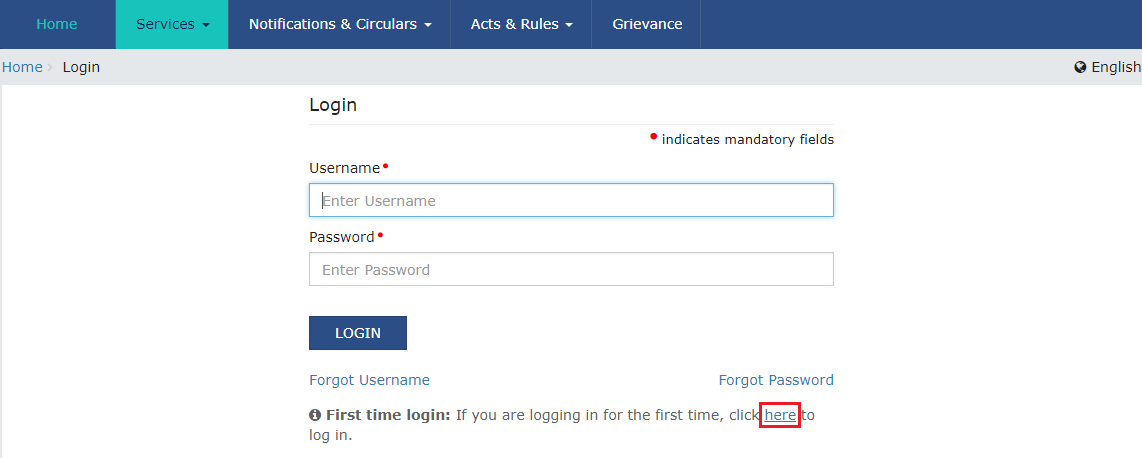1142x458 pixels.
Task: Expand the Acts & Rules dropdown
Action: click(x=521, y=24)
